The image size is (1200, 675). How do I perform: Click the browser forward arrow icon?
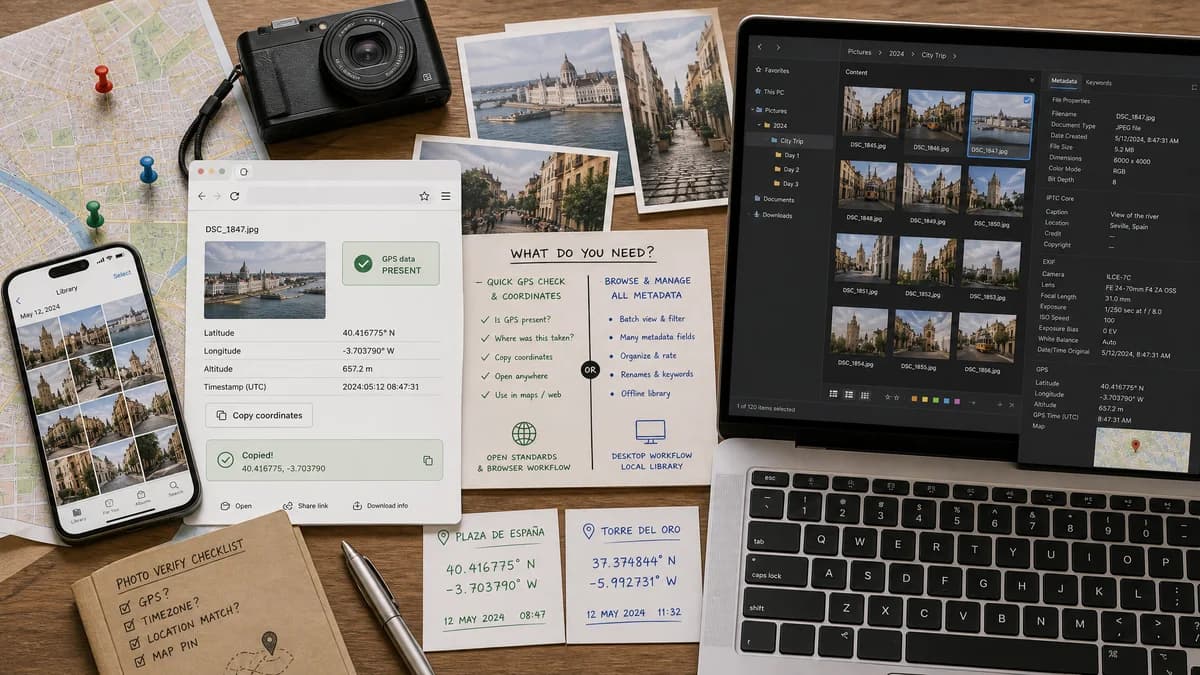218,197
